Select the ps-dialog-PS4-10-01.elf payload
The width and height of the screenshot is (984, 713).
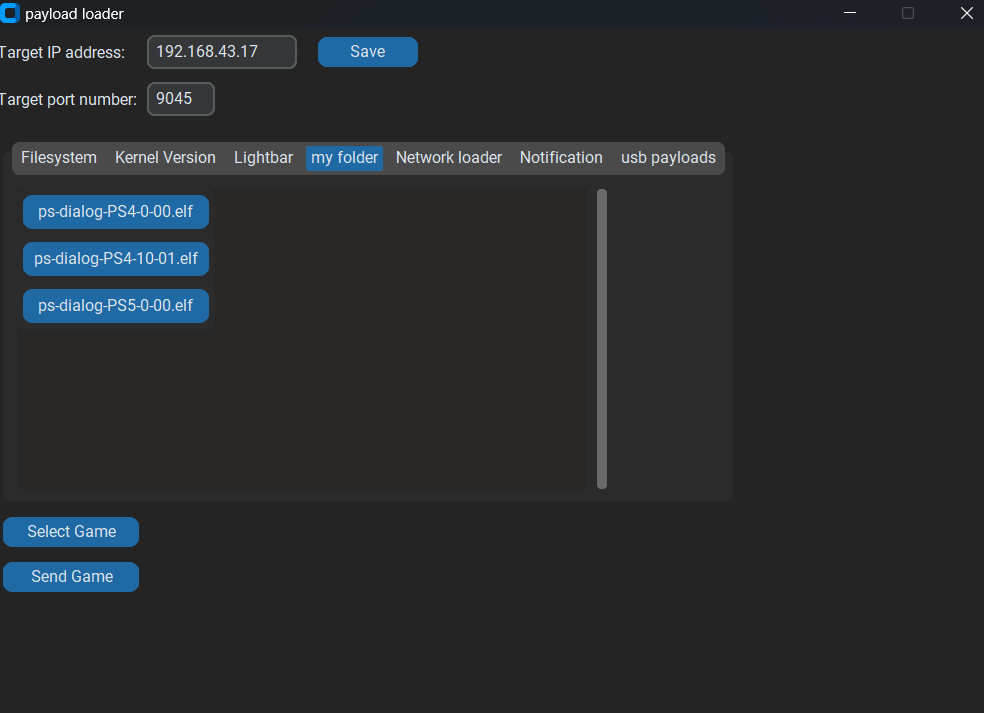pos(115,258)
